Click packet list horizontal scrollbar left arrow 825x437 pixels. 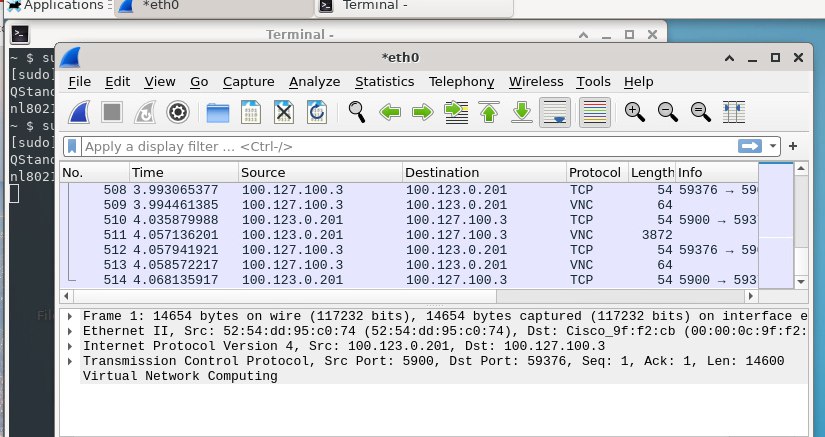(x=67, y=296)
